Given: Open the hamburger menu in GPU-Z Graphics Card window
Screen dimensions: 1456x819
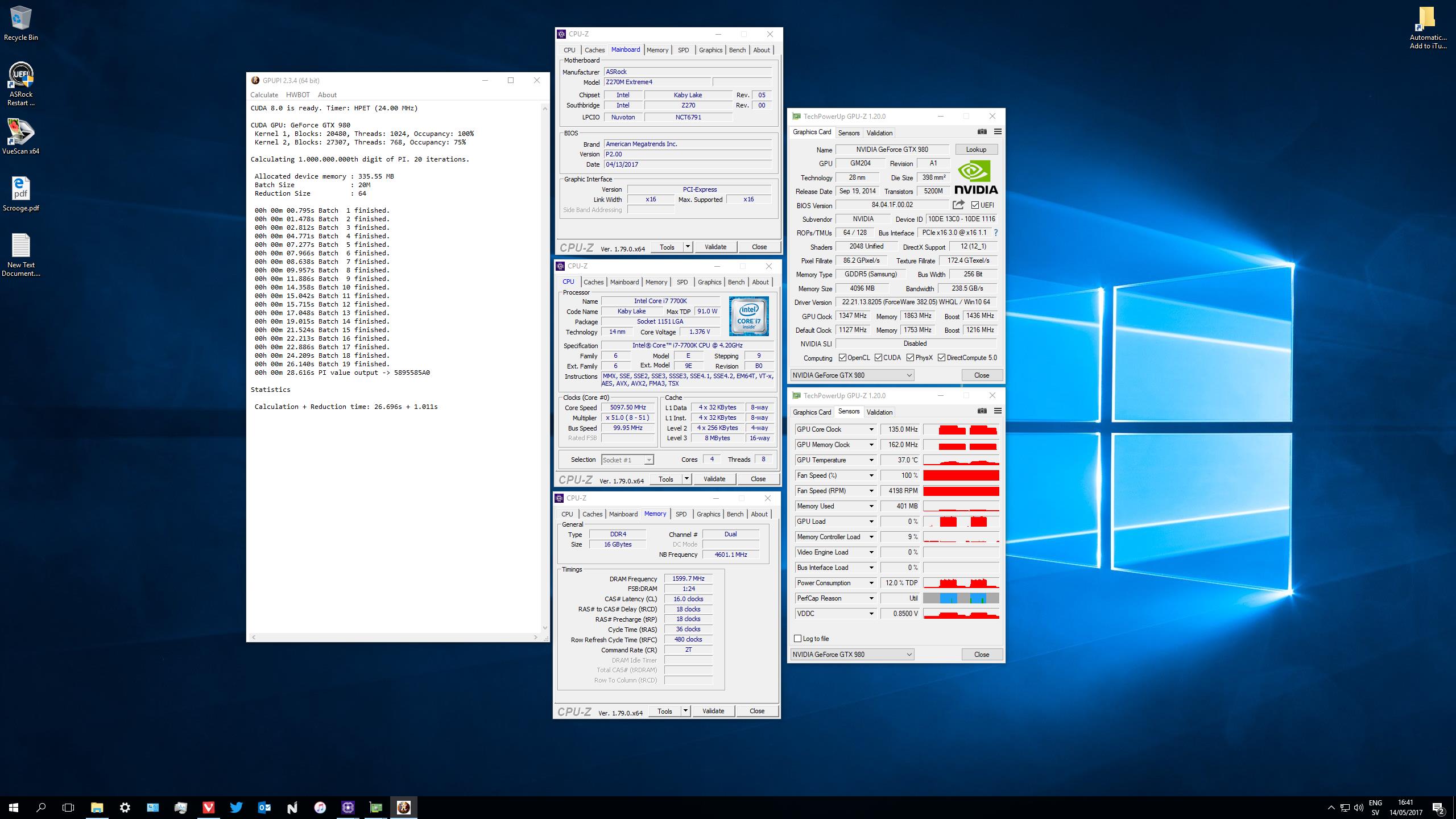Looking at the screenshot, I should click(998, 132).
